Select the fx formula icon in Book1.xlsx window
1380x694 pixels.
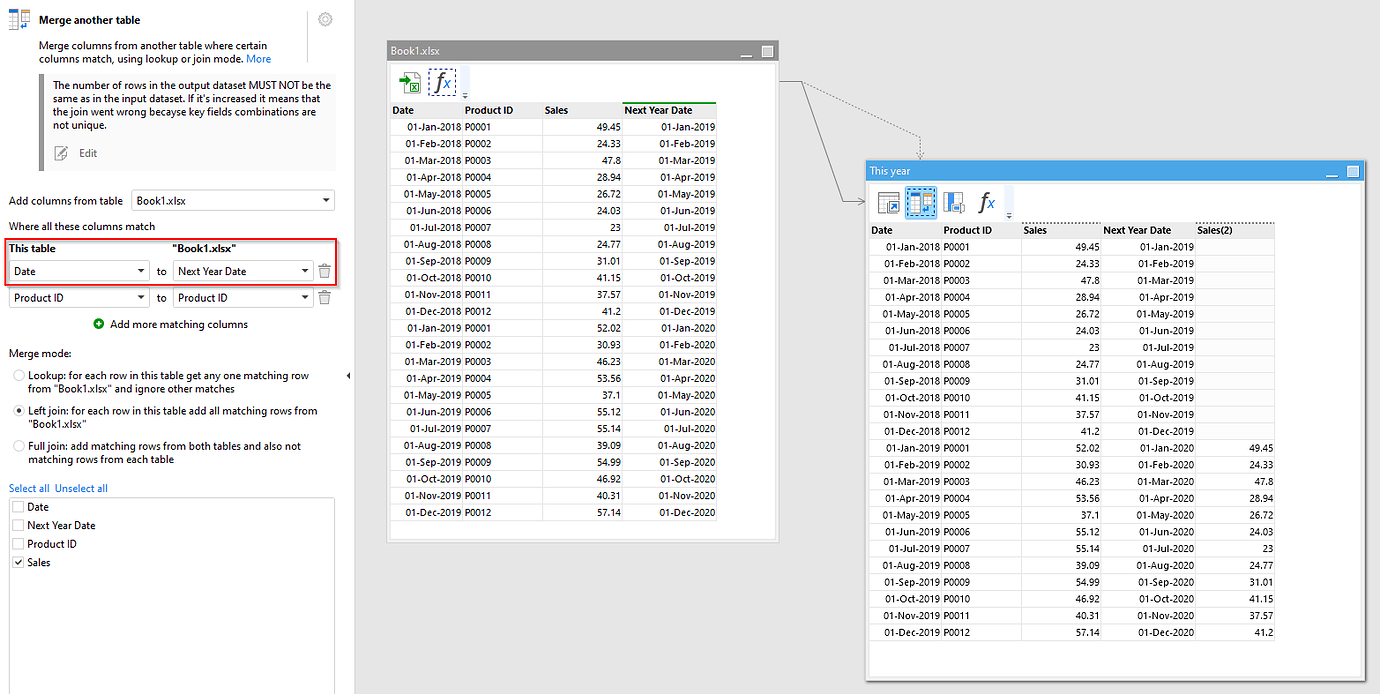[440, 82]
